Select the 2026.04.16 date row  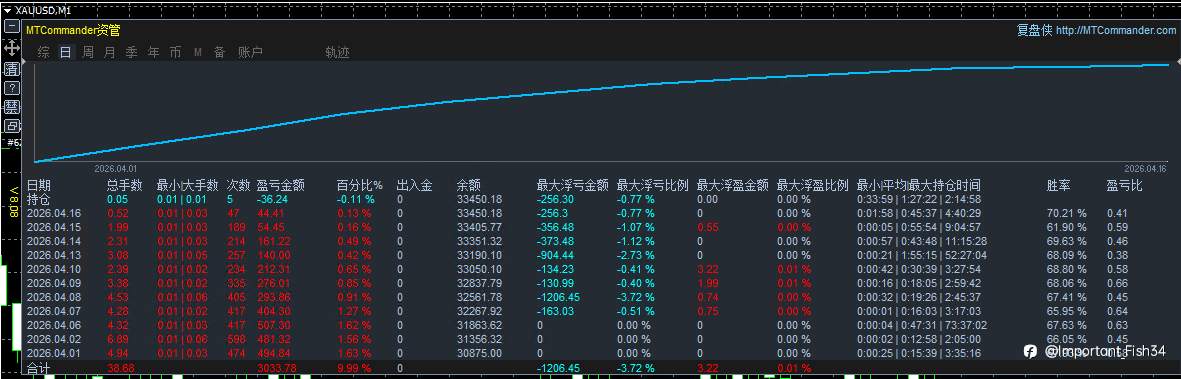(x=53, y=213)
